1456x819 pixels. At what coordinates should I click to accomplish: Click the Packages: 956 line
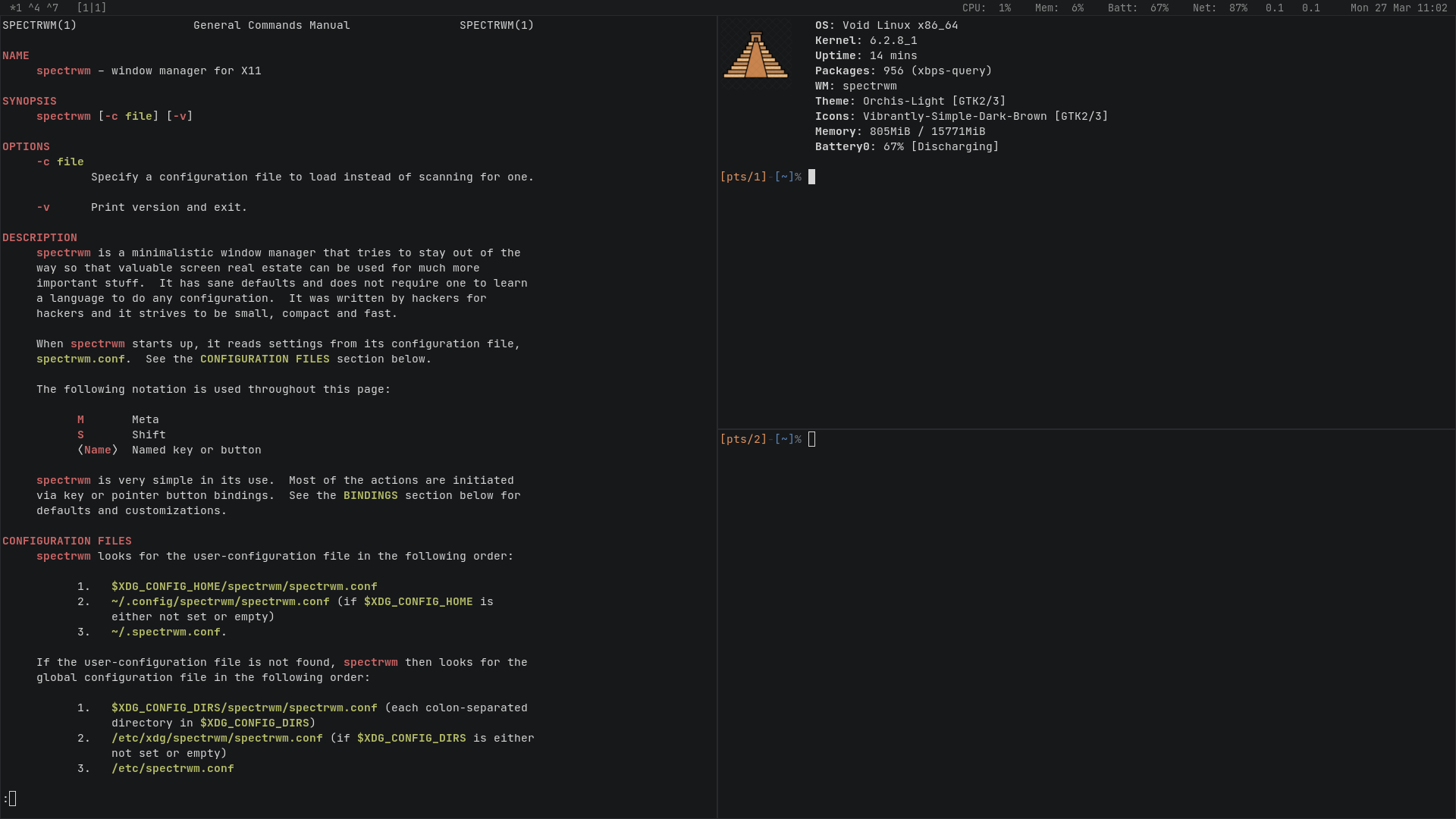tap(904, 71)
